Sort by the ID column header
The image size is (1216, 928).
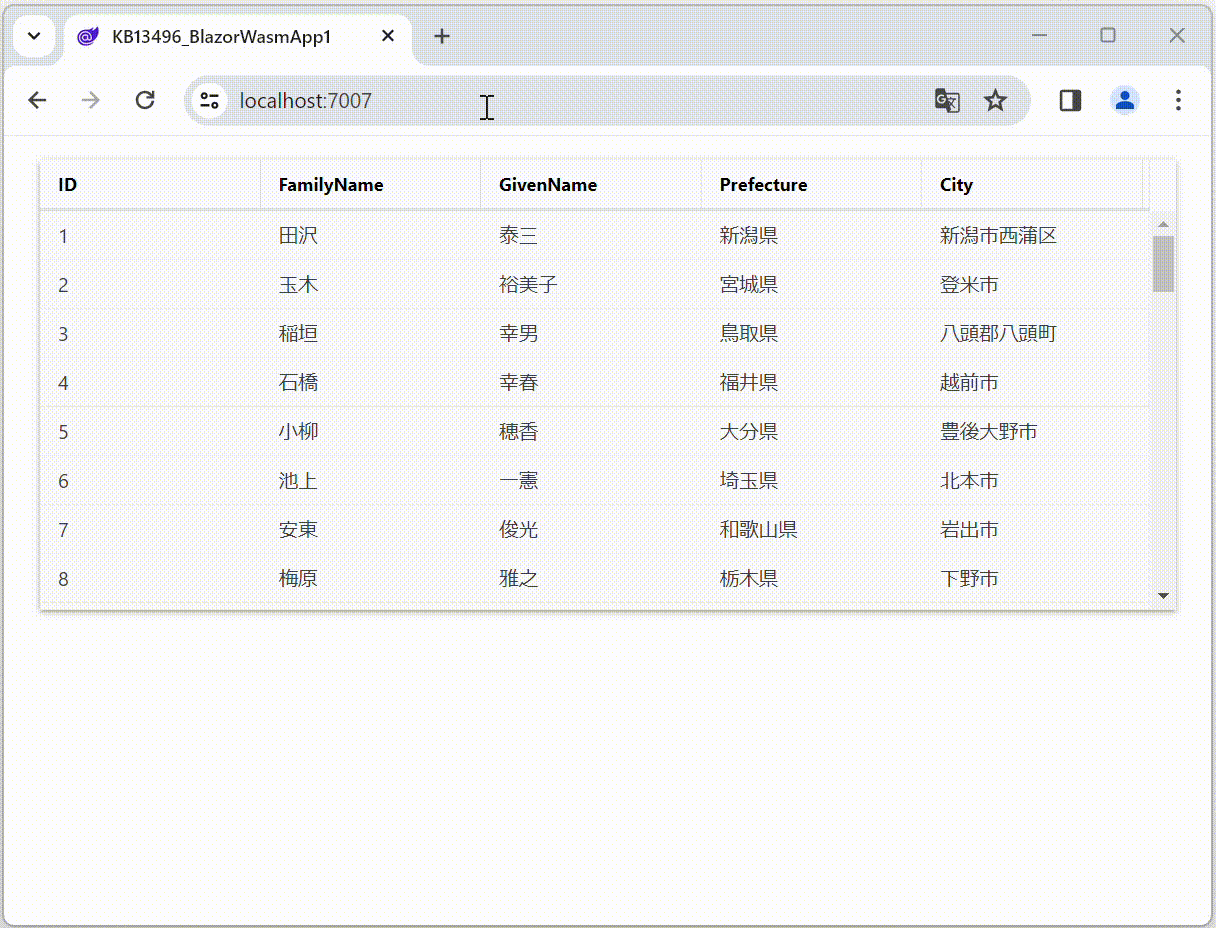point(67,184)
